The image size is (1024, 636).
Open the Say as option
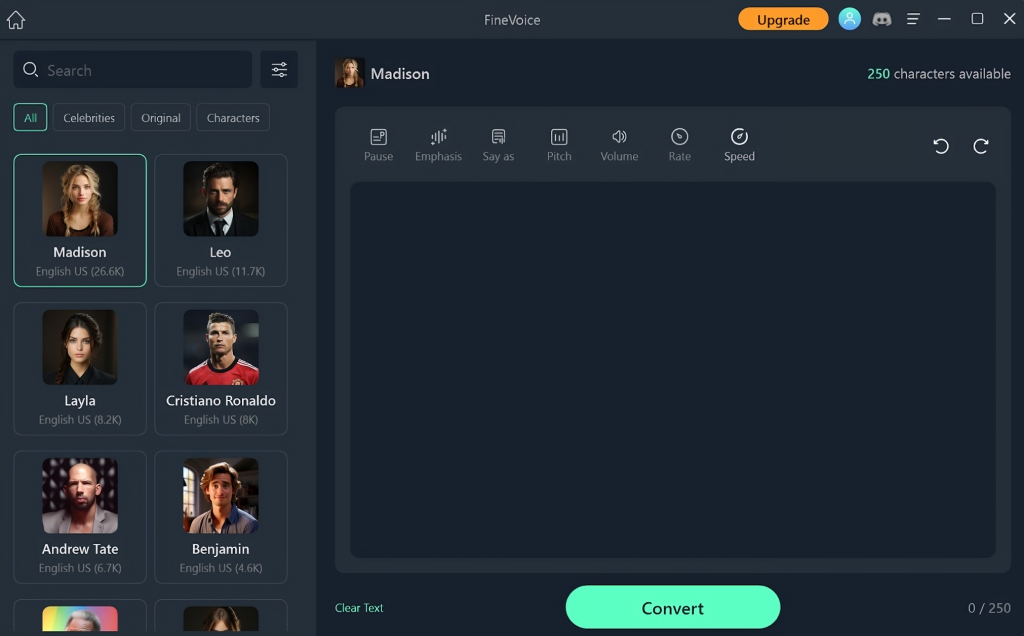pos(498,145)
